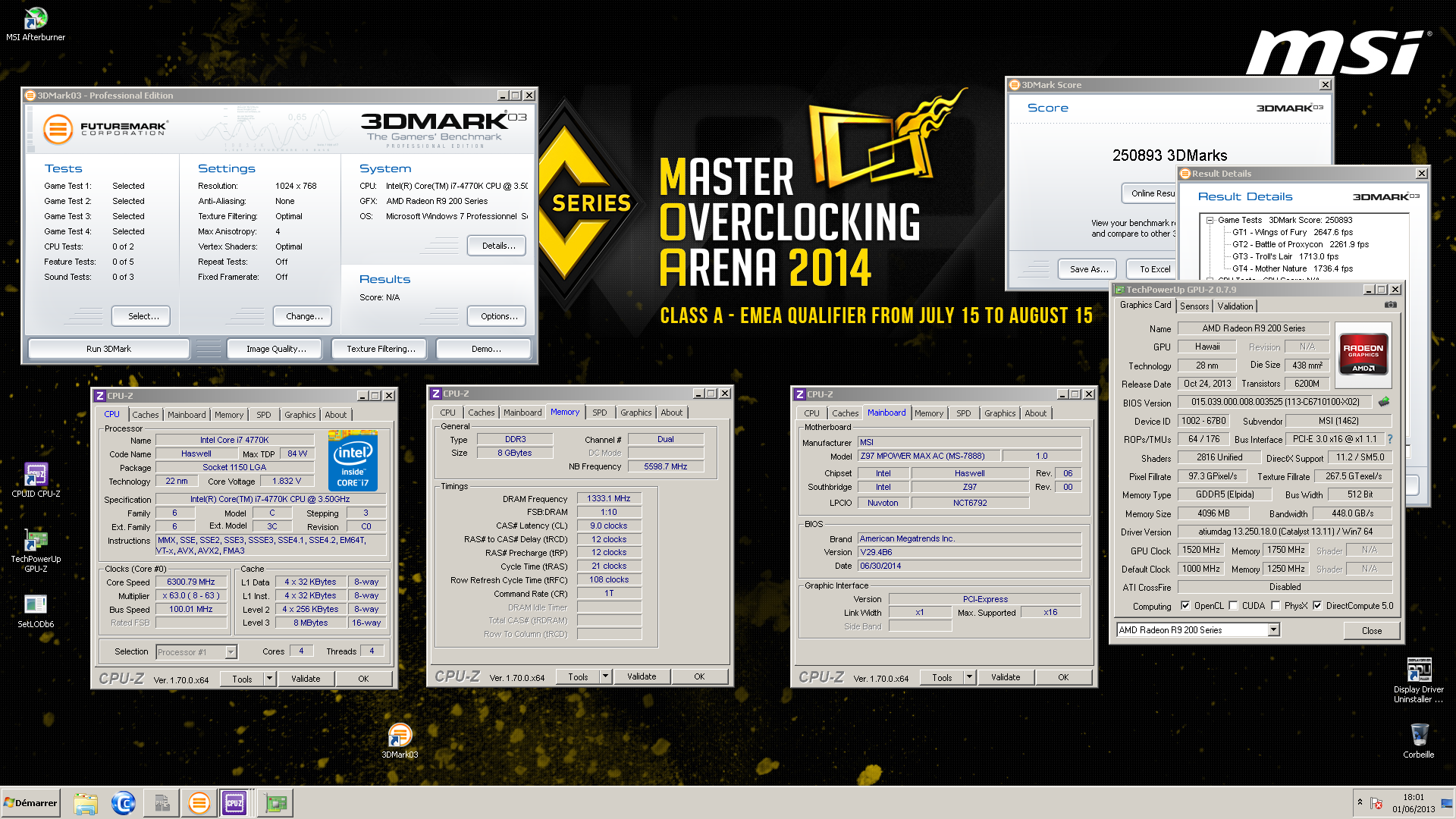Click Validate in left CPU-Z window
The image size is (1456, 819).
pos(306,679)
